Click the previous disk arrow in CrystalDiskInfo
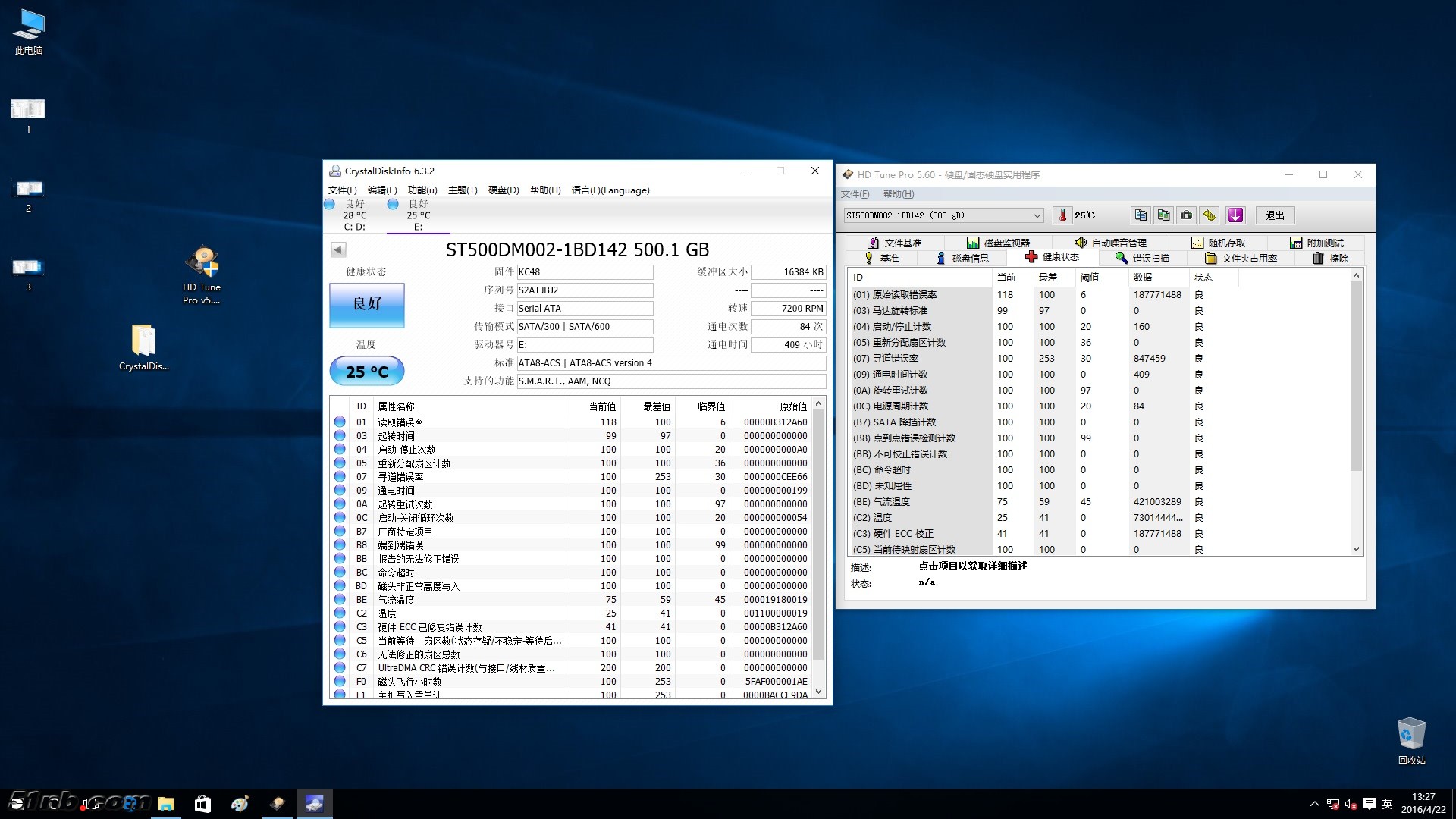 (338, 249)
